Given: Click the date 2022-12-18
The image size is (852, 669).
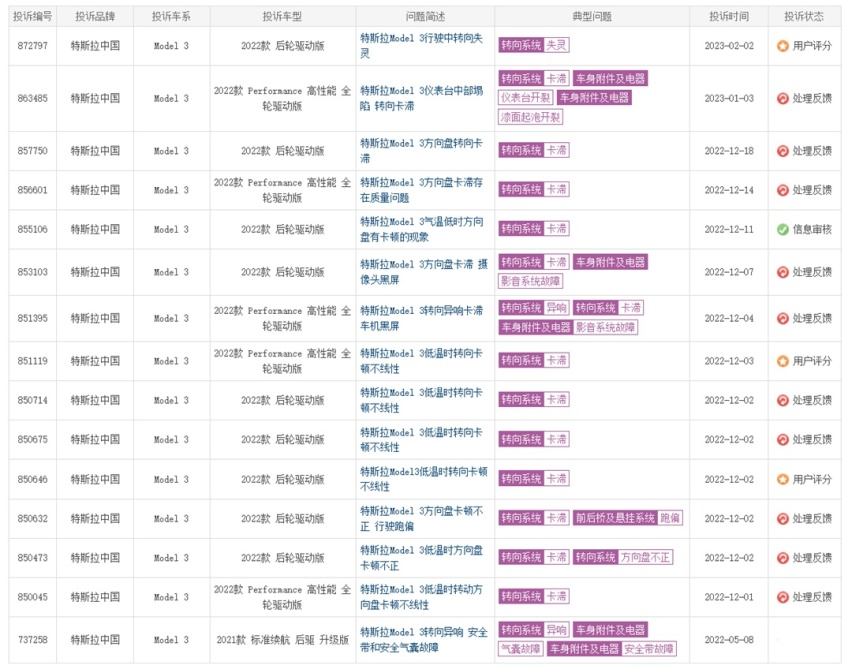Looking at the screenshot, I should [x=729, y=151].
